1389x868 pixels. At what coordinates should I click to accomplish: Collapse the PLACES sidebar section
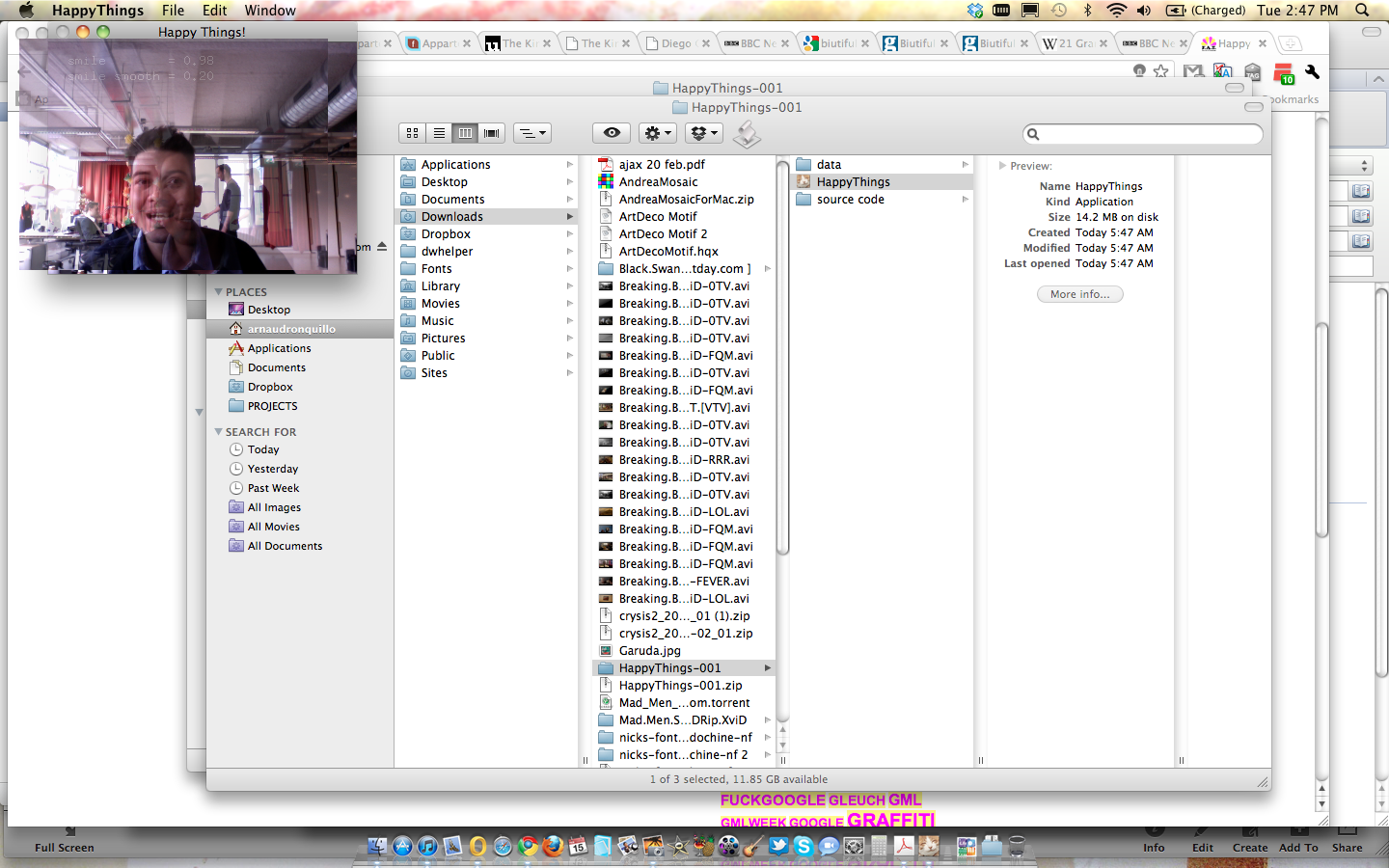click(x=219, y=292)
